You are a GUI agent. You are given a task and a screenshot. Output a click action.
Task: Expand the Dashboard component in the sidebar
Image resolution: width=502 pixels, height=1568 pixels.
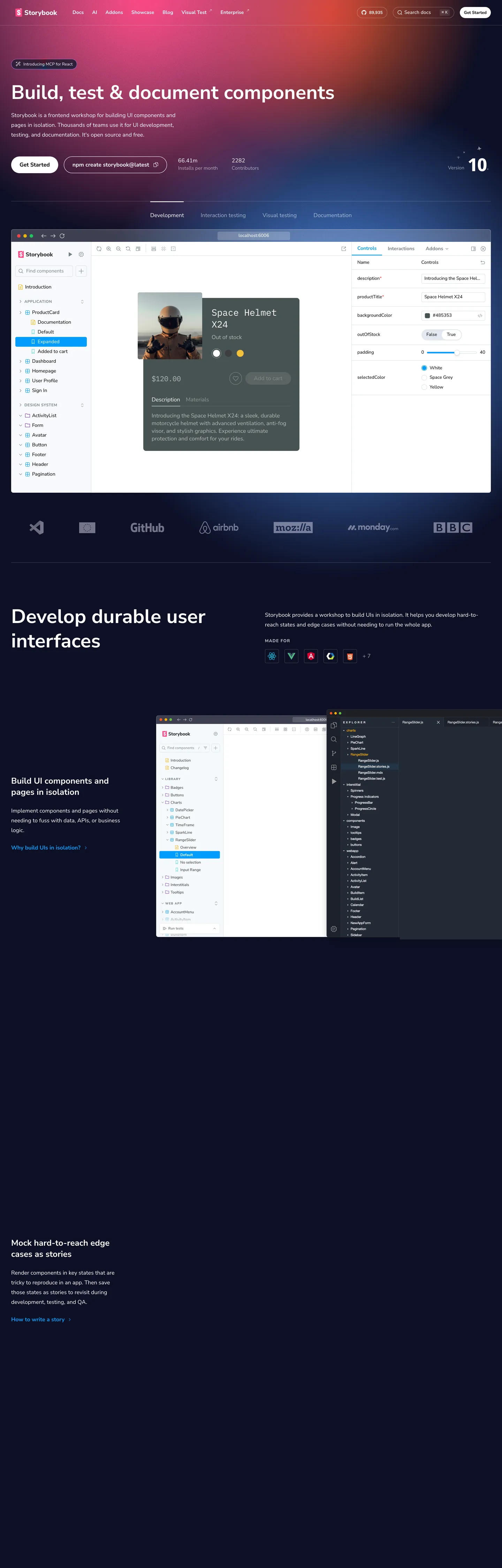click(21, 361)
